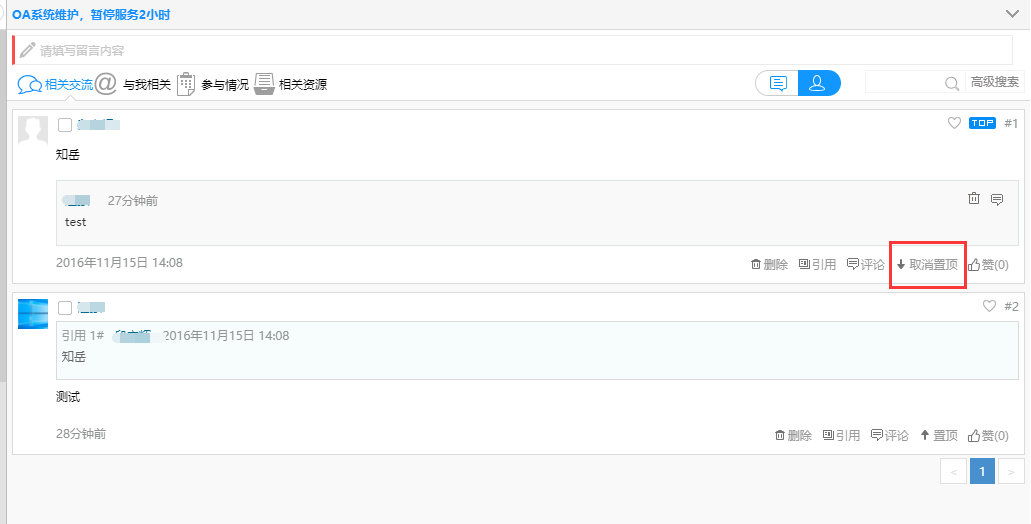Click the blue TOP badge on post #1
The height and width of the screenshot is (524, 1031).
[983, 123]
